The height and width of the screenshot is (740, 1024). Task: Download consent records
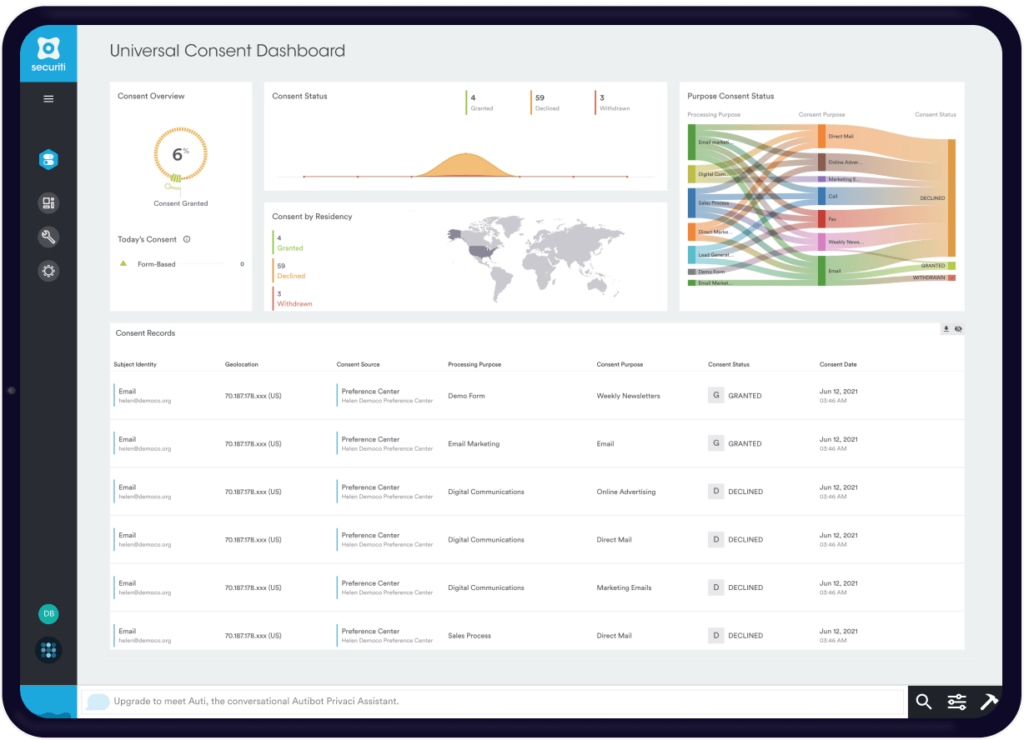pyautogui.click(x=946, y=329)
